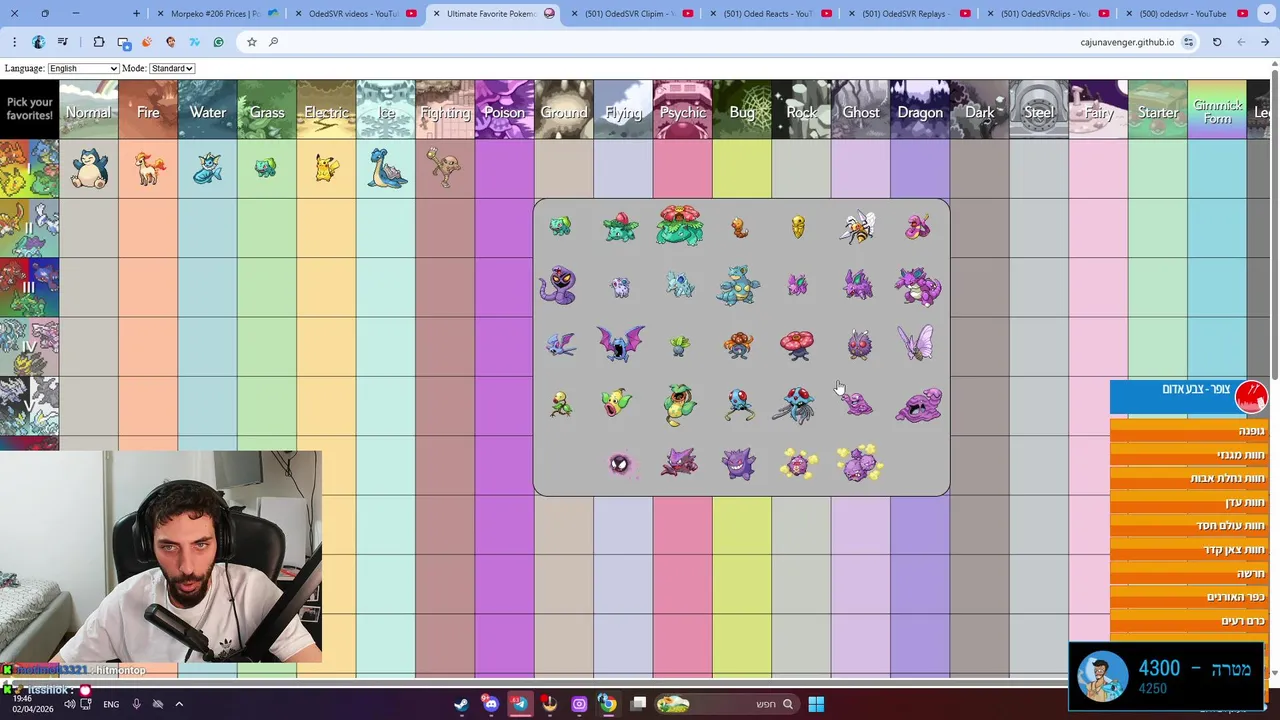
Task: Choose Haunter in the popup
Action: tap(679, 463)
